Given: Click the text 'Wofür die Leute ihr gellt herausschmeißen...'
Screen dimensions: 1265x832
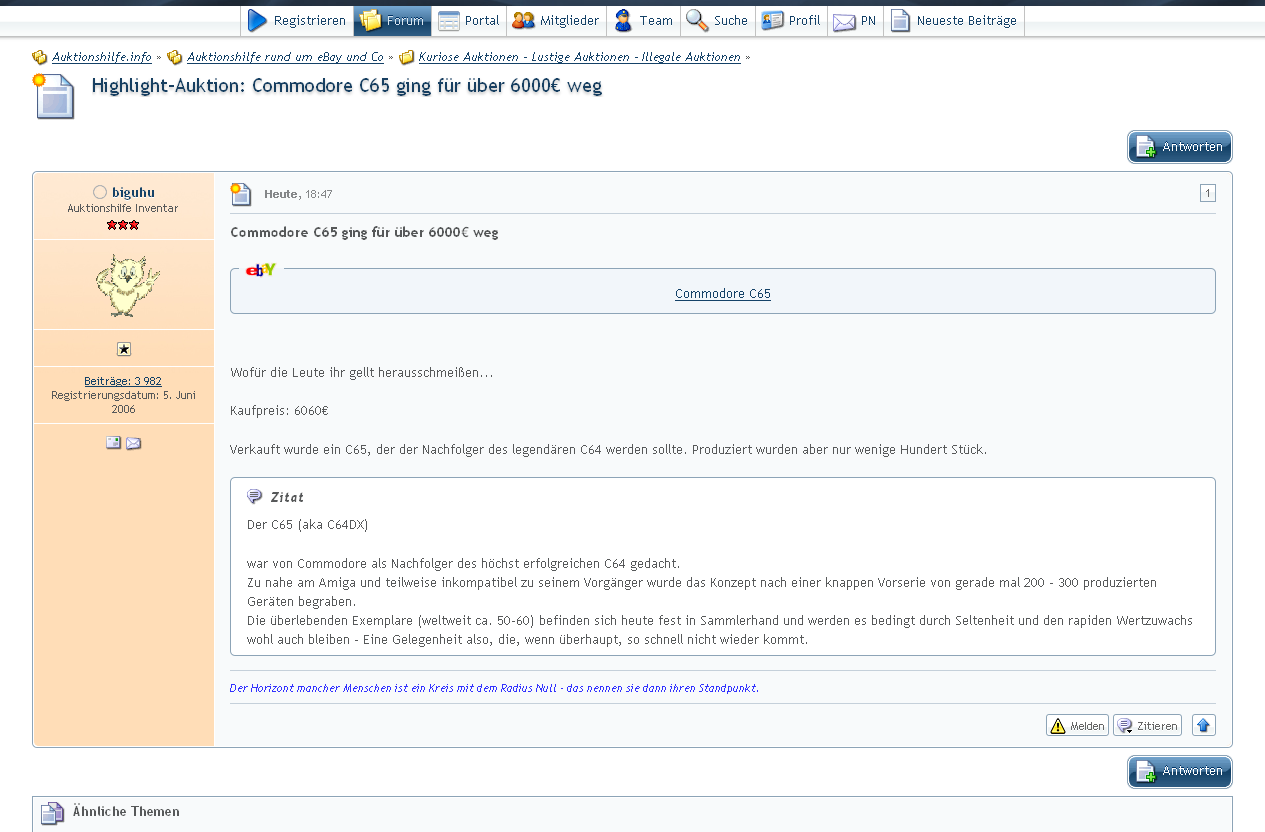Looking at the screenshot, I should click(361, 373).
